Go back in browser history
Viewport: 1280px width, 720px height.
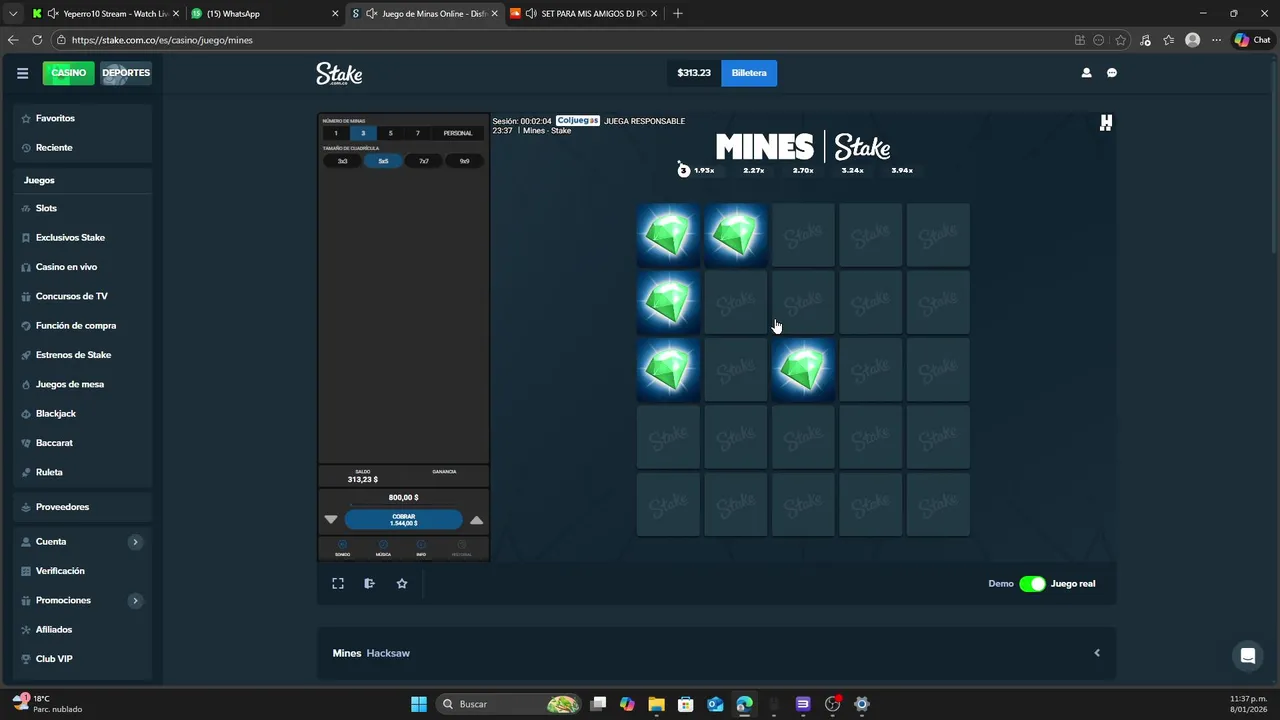(x=13, y=40)
